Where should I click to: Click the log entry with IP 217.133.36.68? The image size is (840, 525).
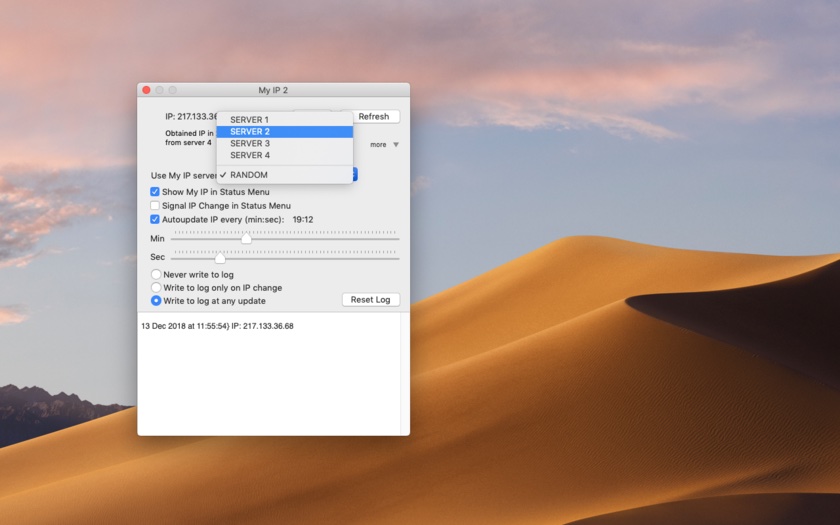(217, 326)
